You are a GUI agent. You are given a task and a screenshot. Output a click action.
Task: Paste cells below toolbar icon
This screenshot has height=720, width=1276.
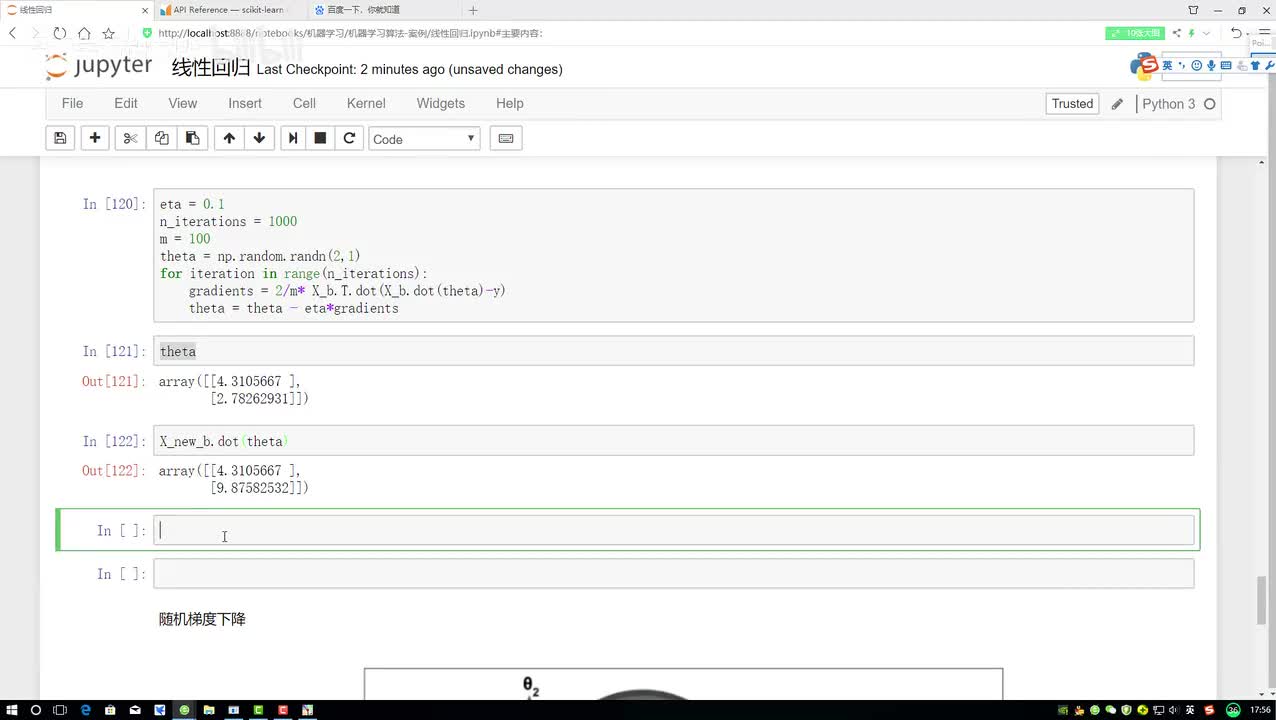(193, 138)
